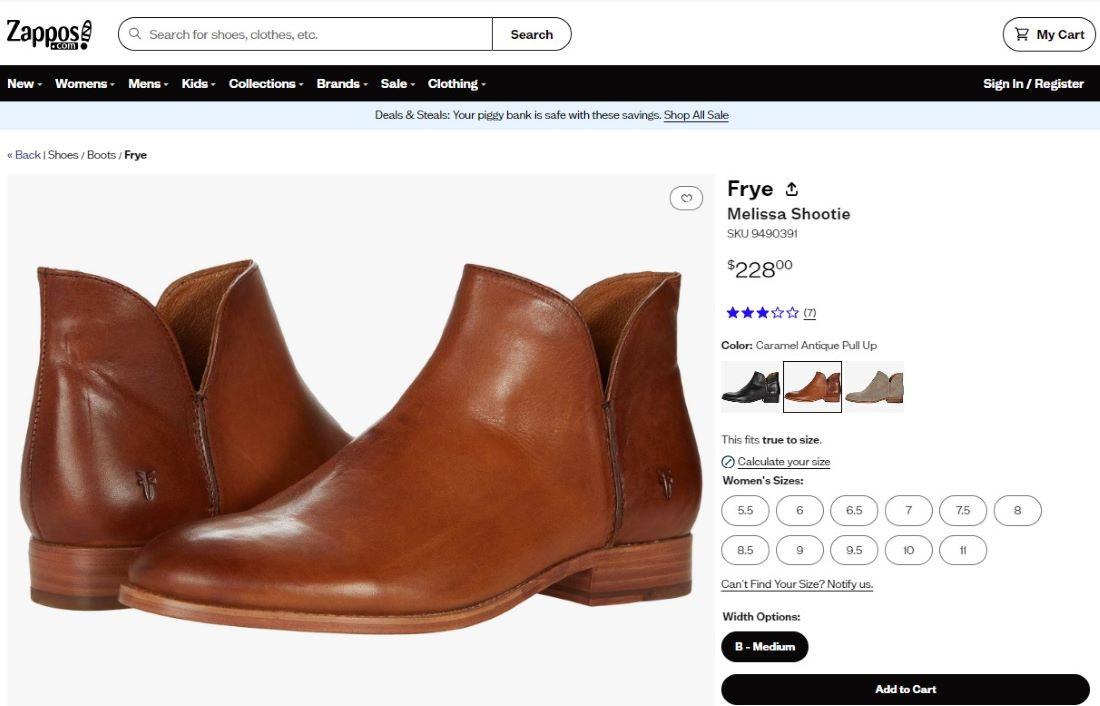Click the share icon next to Frye
The height and width of the screenshot is (706, 1100).
[x=792, y=189]
